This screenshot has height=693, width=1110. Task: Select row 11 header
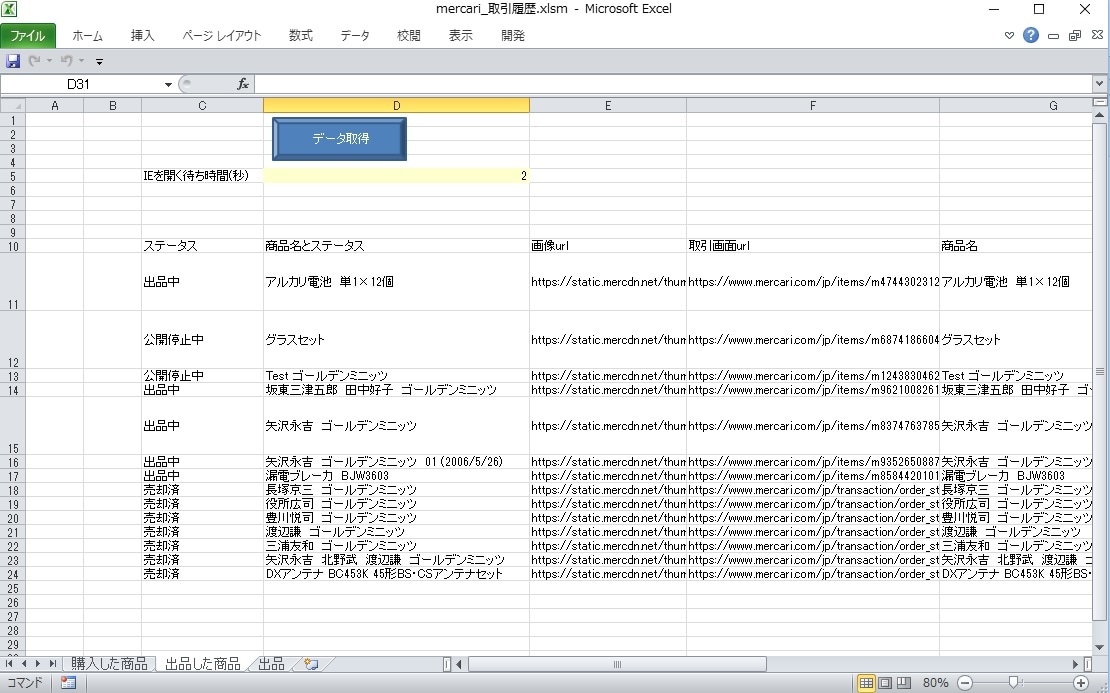(x=13, y=282)
